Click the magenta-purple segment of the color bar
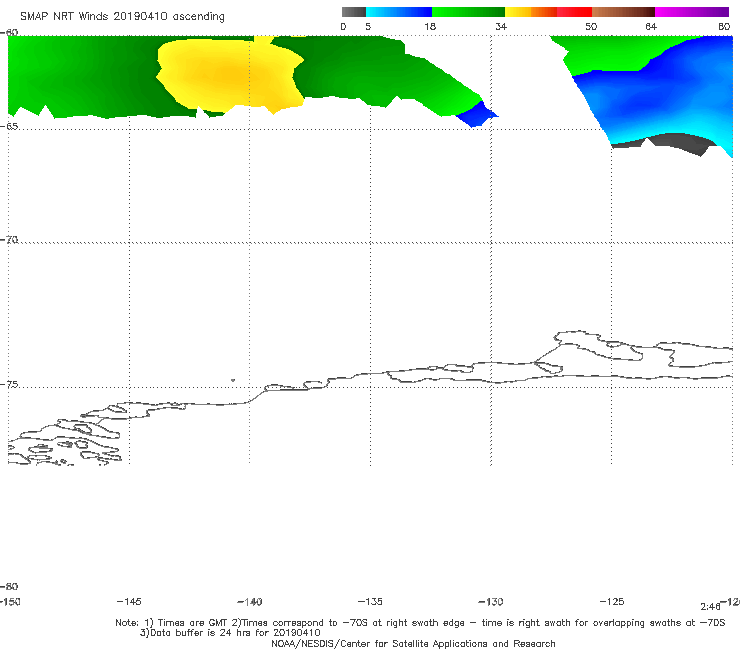740x650 pixels. coord(692,12)
